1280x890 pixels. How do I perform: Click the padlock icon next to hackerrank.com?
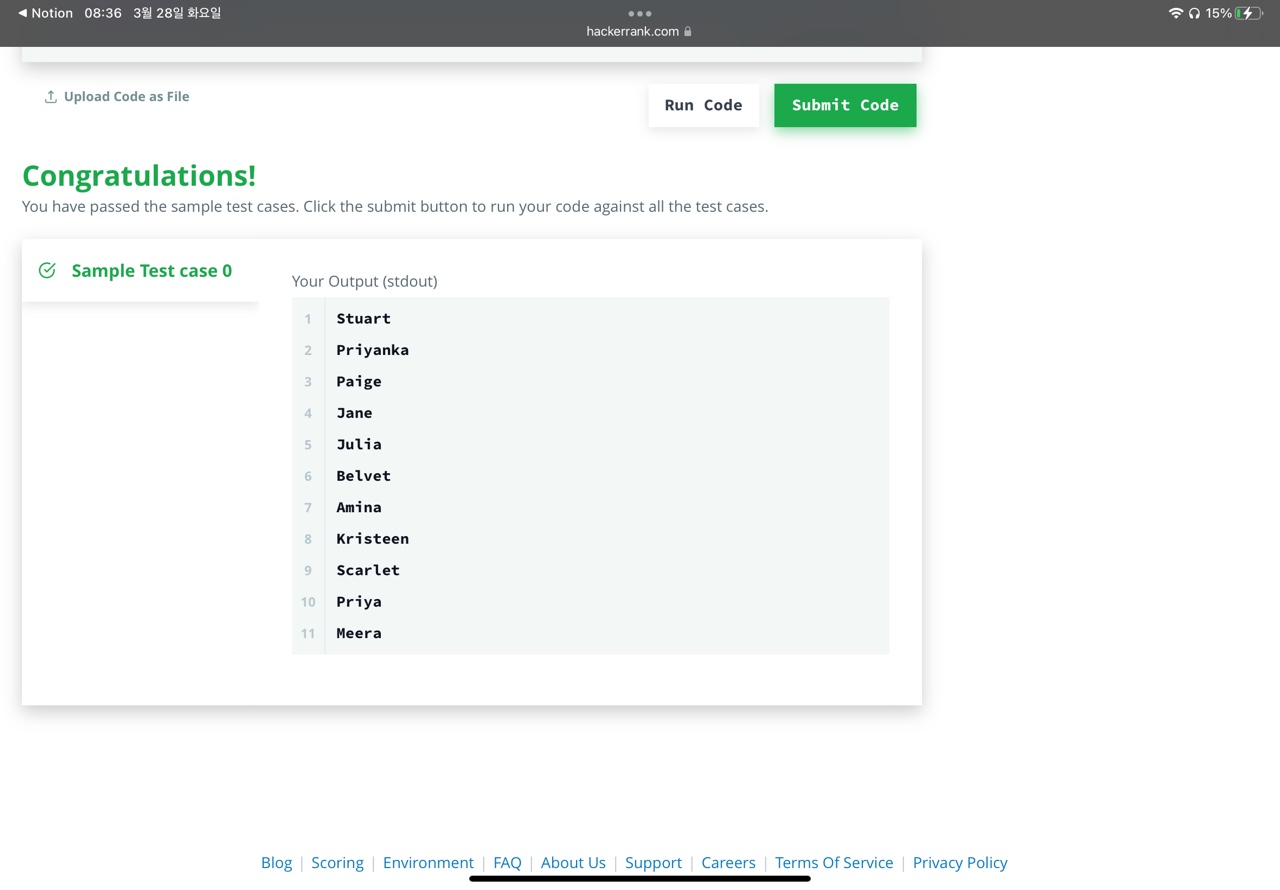click(687, 31)
